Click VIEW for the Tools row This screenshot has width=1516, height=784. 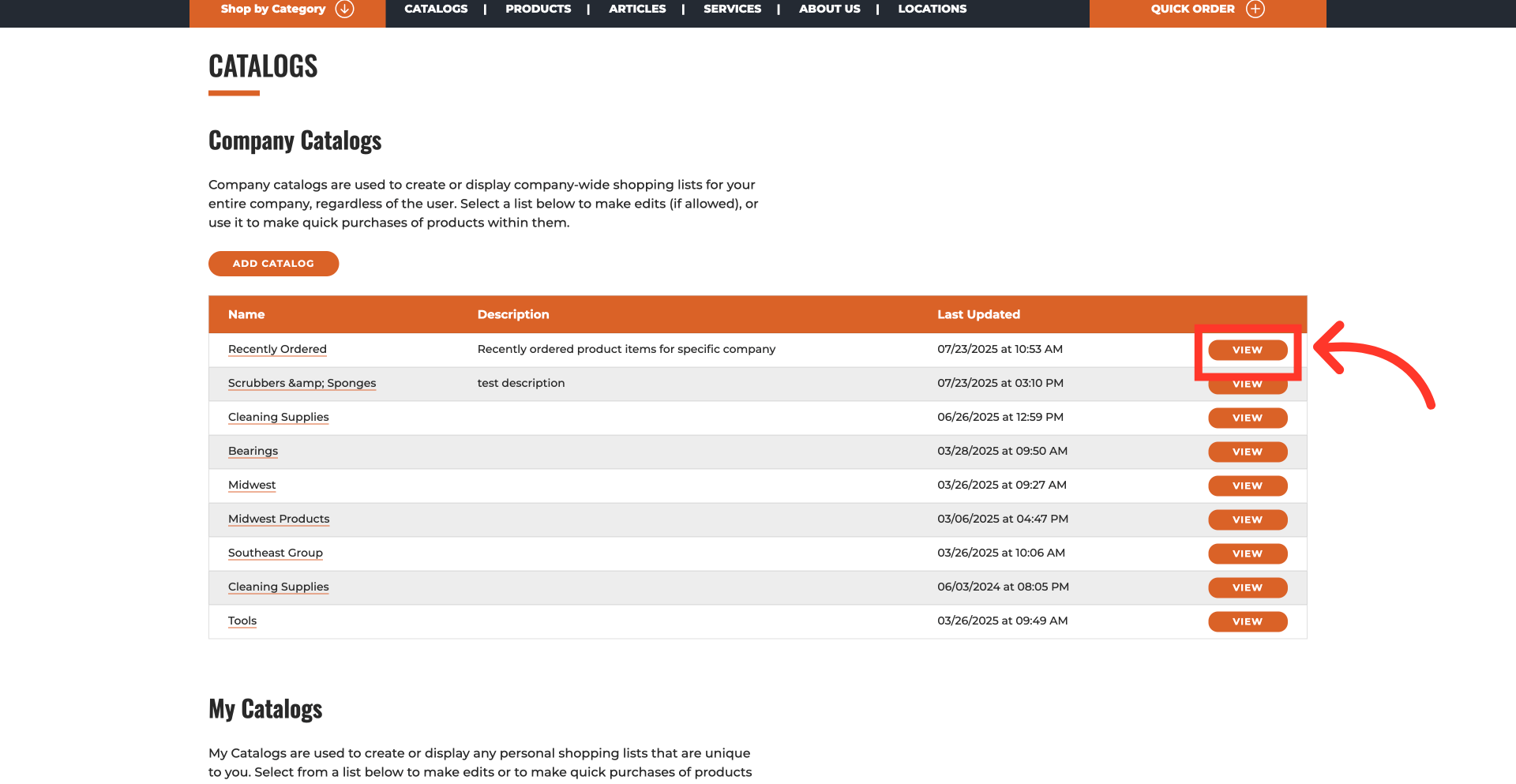(1248, 621)
